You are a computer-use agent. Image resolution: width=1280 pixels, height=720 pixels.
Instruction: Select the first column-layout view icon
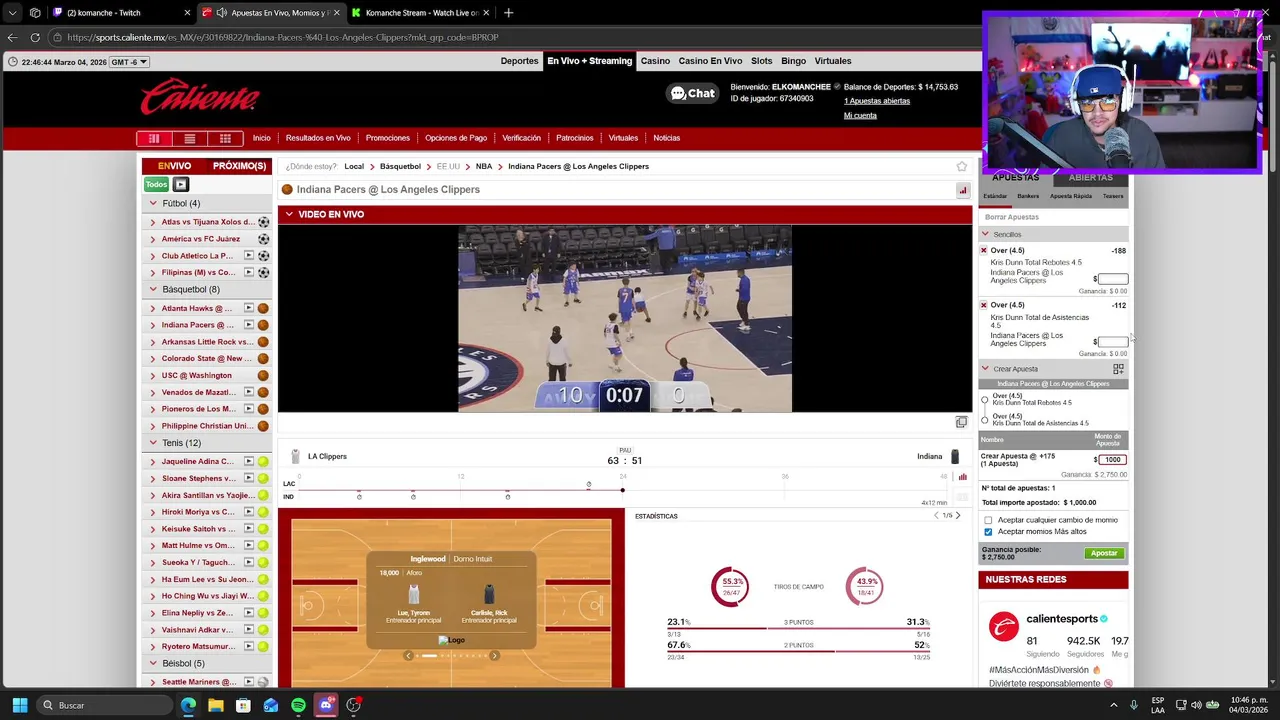point(154,138)
